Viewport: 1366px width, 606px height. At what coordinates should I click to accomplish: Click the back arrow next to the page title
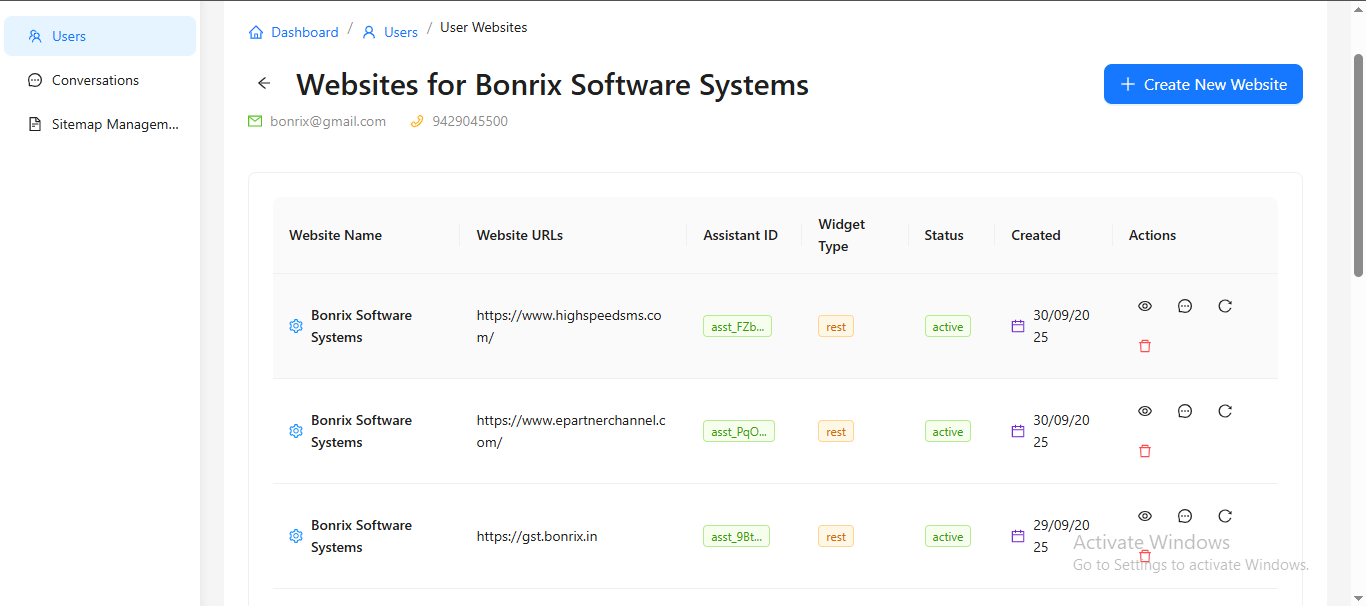(x=263, y=83)
